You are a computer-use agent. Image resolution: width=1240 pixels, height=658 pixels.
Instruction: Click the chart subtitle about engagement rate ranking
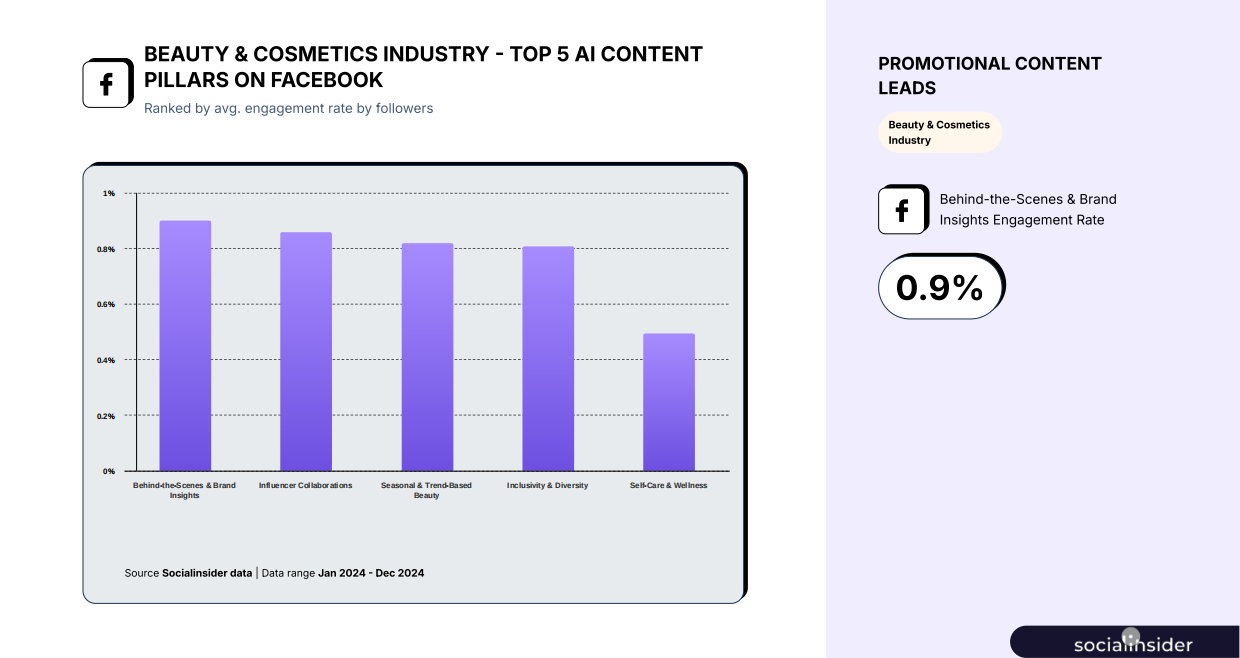click(x=289, y=108)
